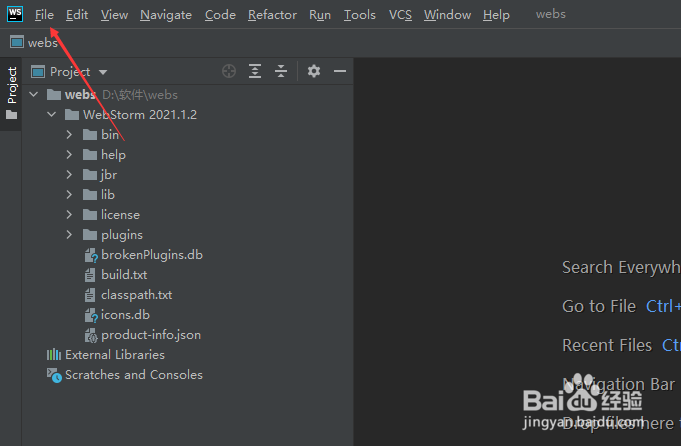
Task: Select External Libraries node
Action: pos(115,355)
